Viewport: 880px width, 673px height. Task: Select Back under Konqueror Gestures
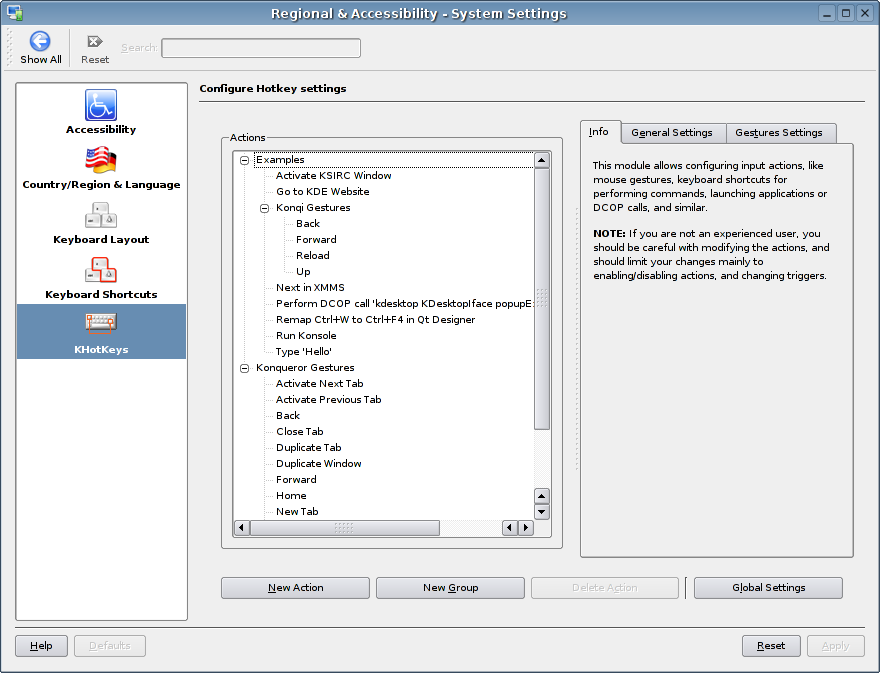coord(288,415)
